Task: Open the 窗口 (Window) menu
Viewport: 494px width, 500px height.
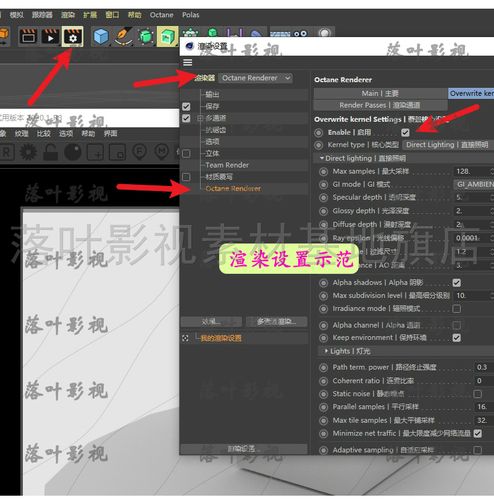Action: pyautogui.click(x=112, y=15)
